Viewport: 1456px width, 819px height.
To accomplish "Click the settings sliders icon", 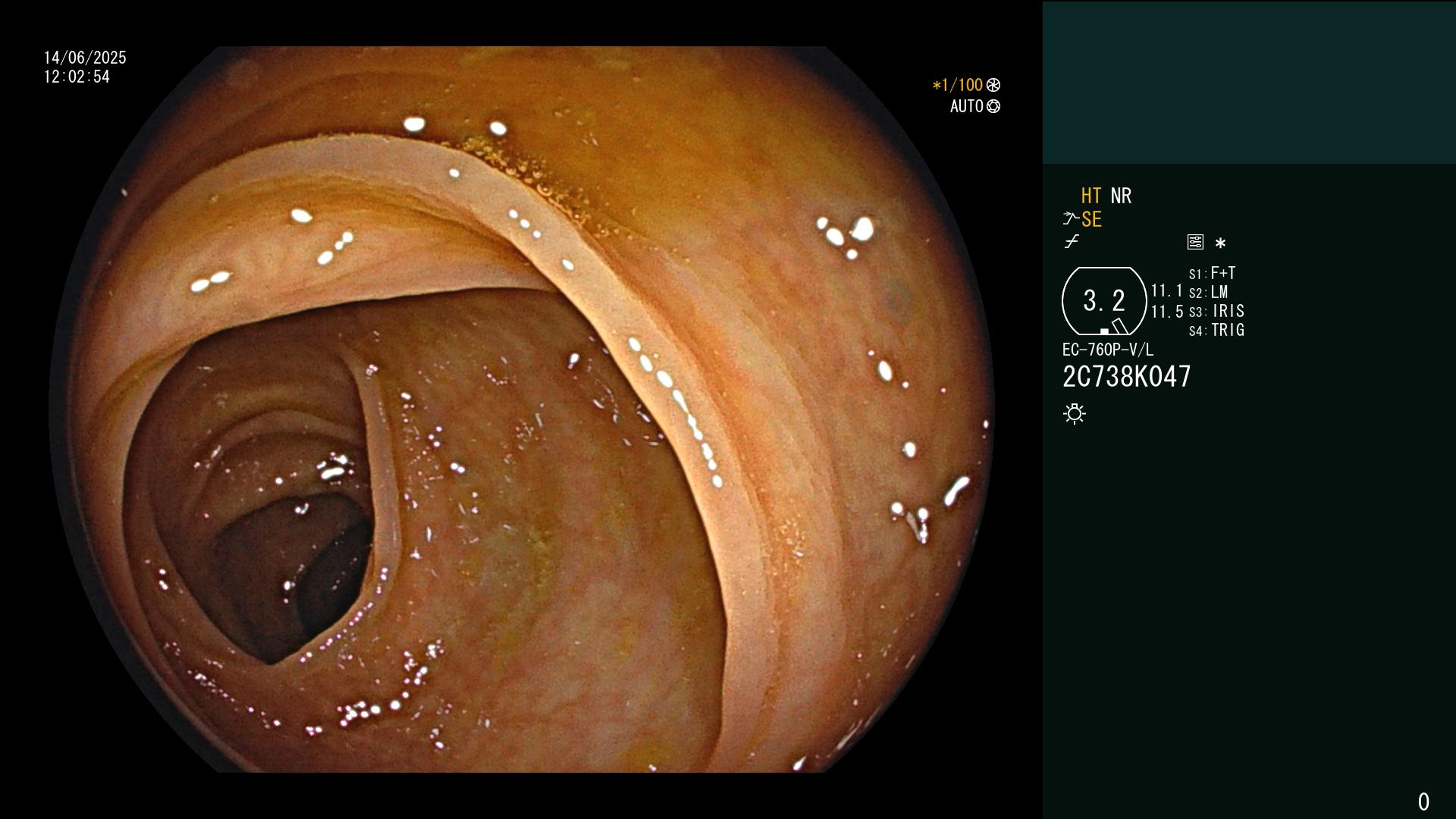I will point(1195,242).
